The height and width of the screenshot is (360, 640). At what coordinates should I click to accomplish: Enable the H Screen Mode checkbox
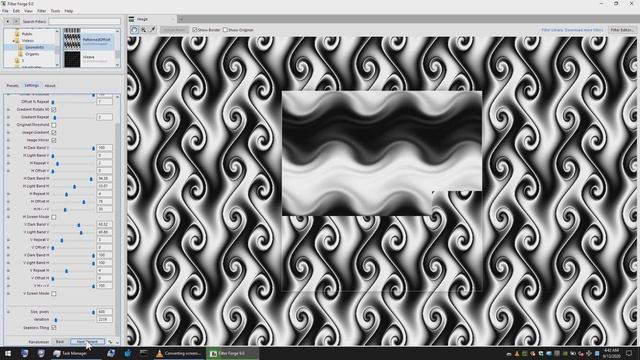(x=53, y=217)
